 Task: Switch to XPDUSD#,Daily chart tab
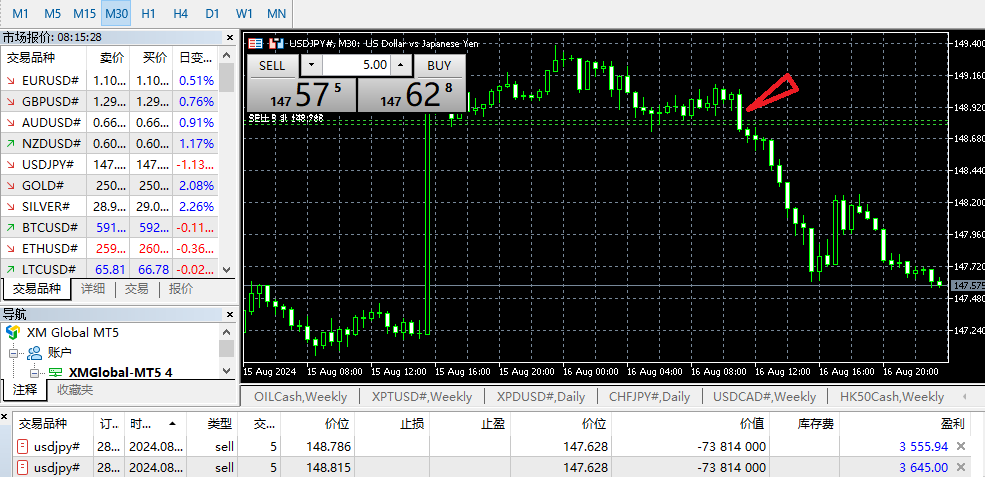tap(540, 397)
